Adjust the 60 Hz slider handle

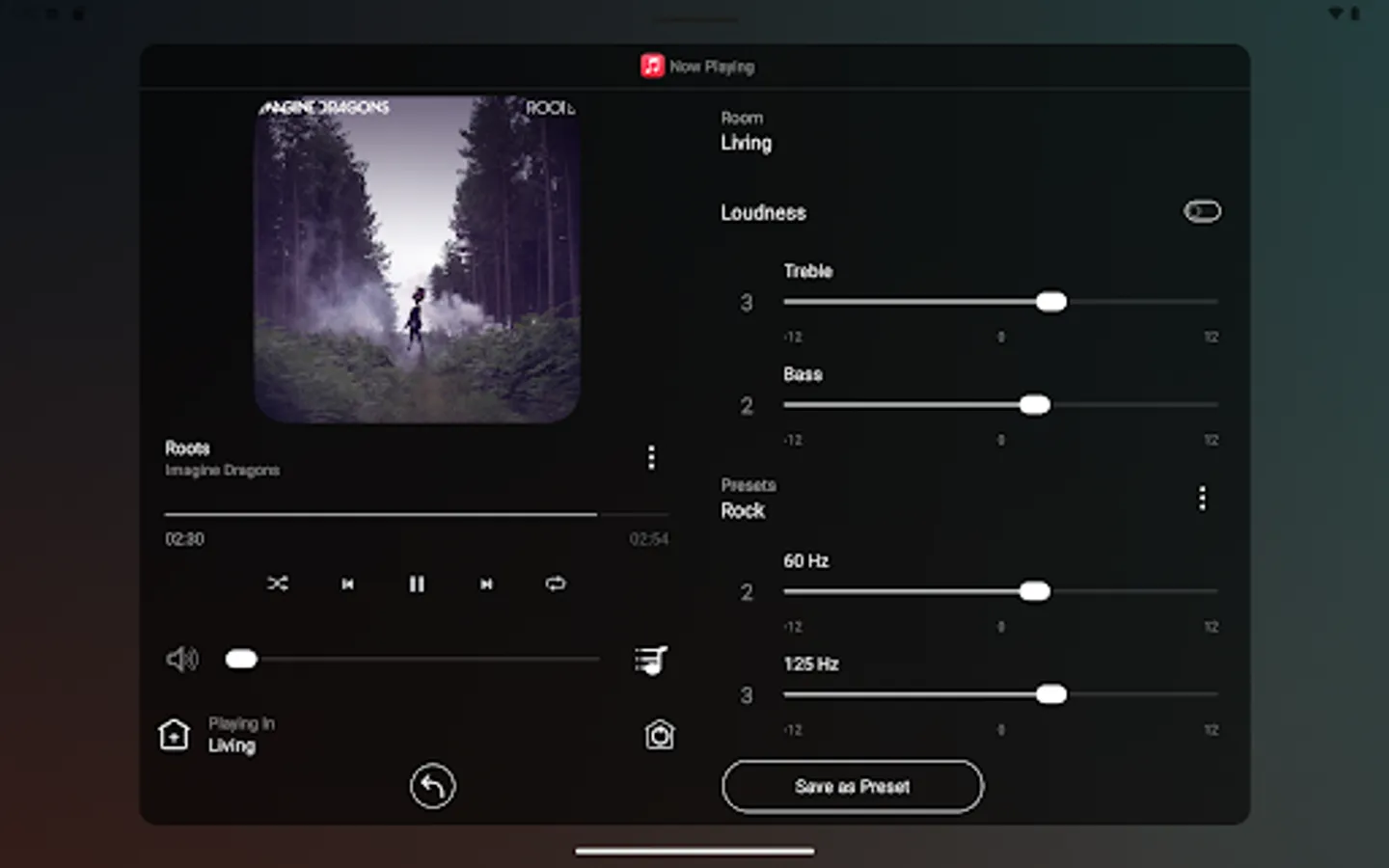(x=1035, y=591)
